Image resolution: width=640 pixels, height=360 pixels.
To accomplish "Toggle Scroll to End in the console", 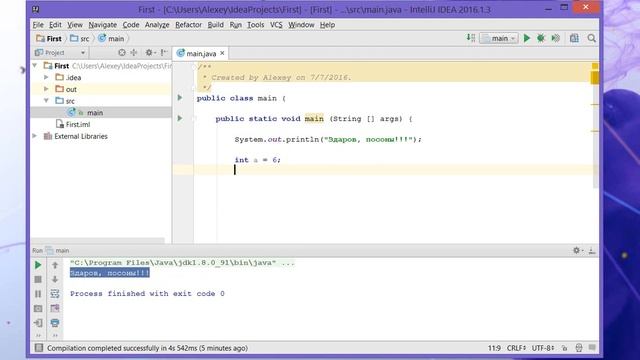I will coord(55,309).
